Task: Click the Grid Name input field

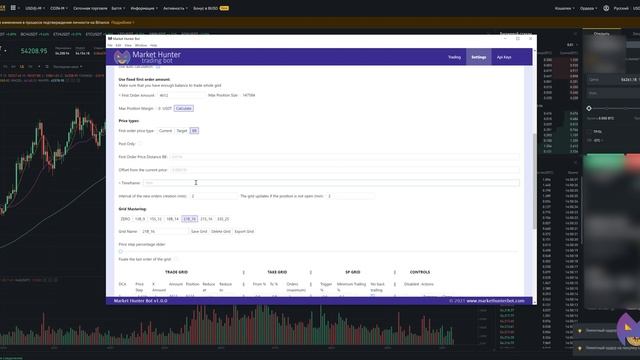Action: [164, 231]
